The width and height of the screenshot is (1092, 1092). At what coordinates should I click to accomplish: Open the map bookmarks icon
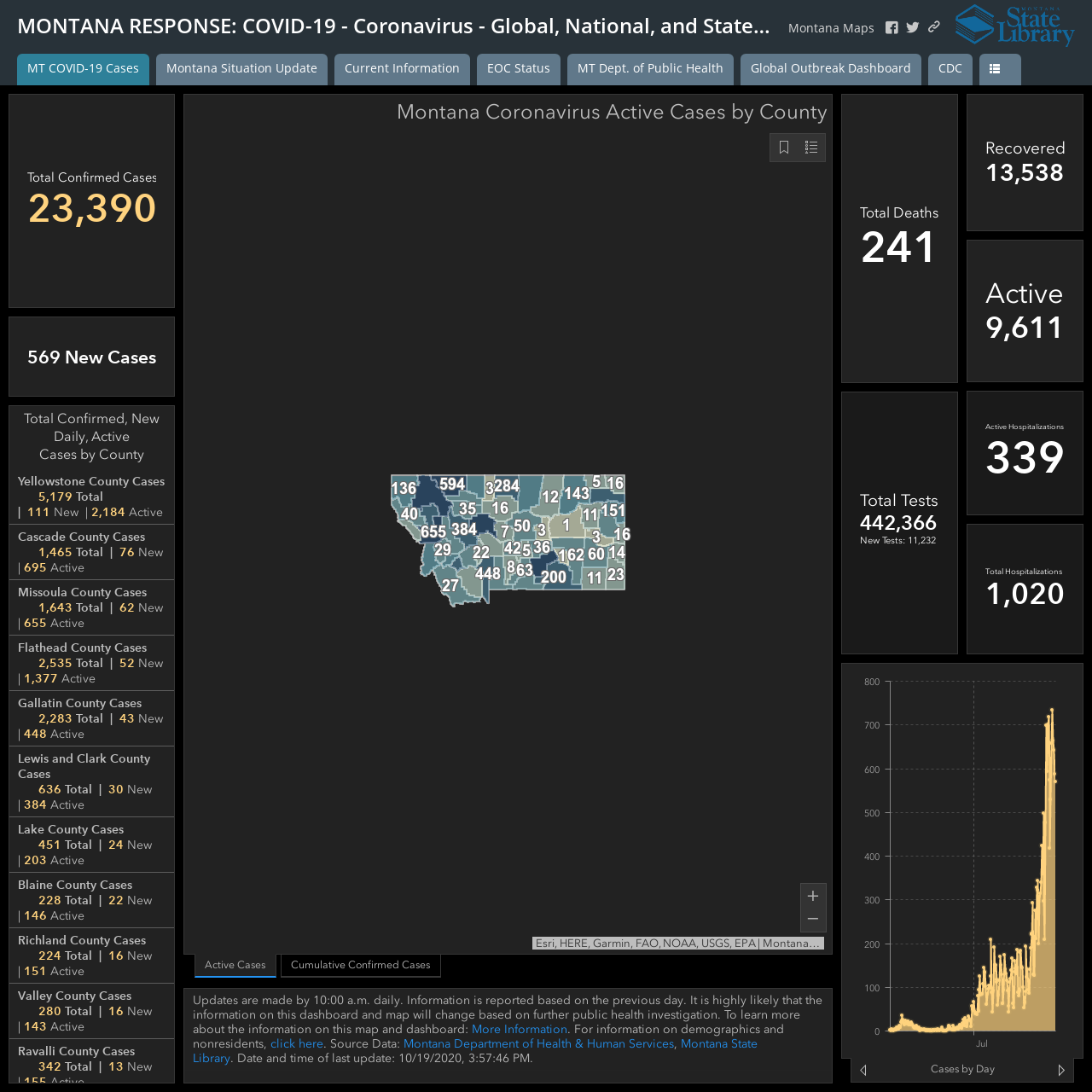[x=784, y=148]
